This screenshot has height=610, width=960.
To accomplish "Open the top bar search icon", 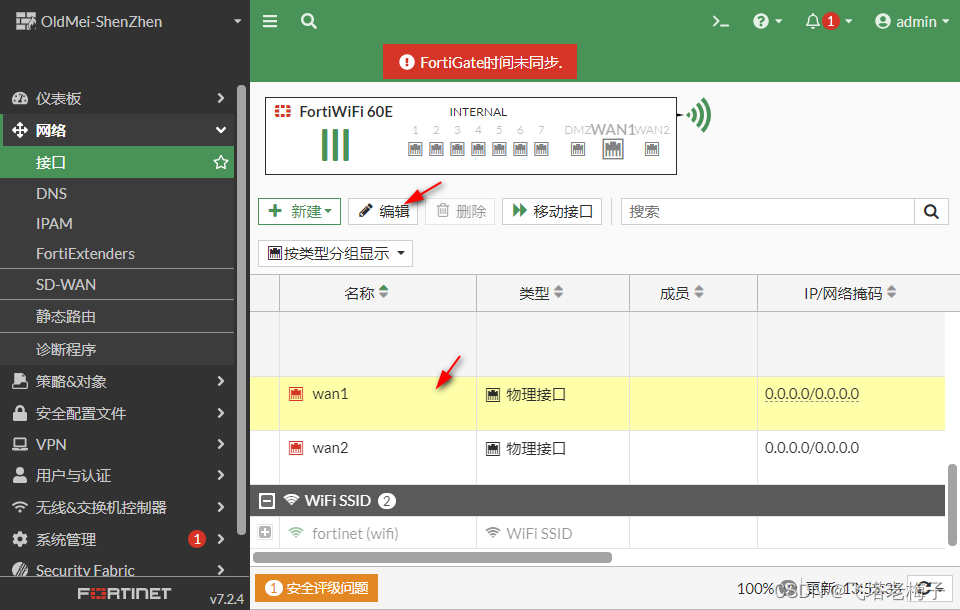I will point(309,21).
